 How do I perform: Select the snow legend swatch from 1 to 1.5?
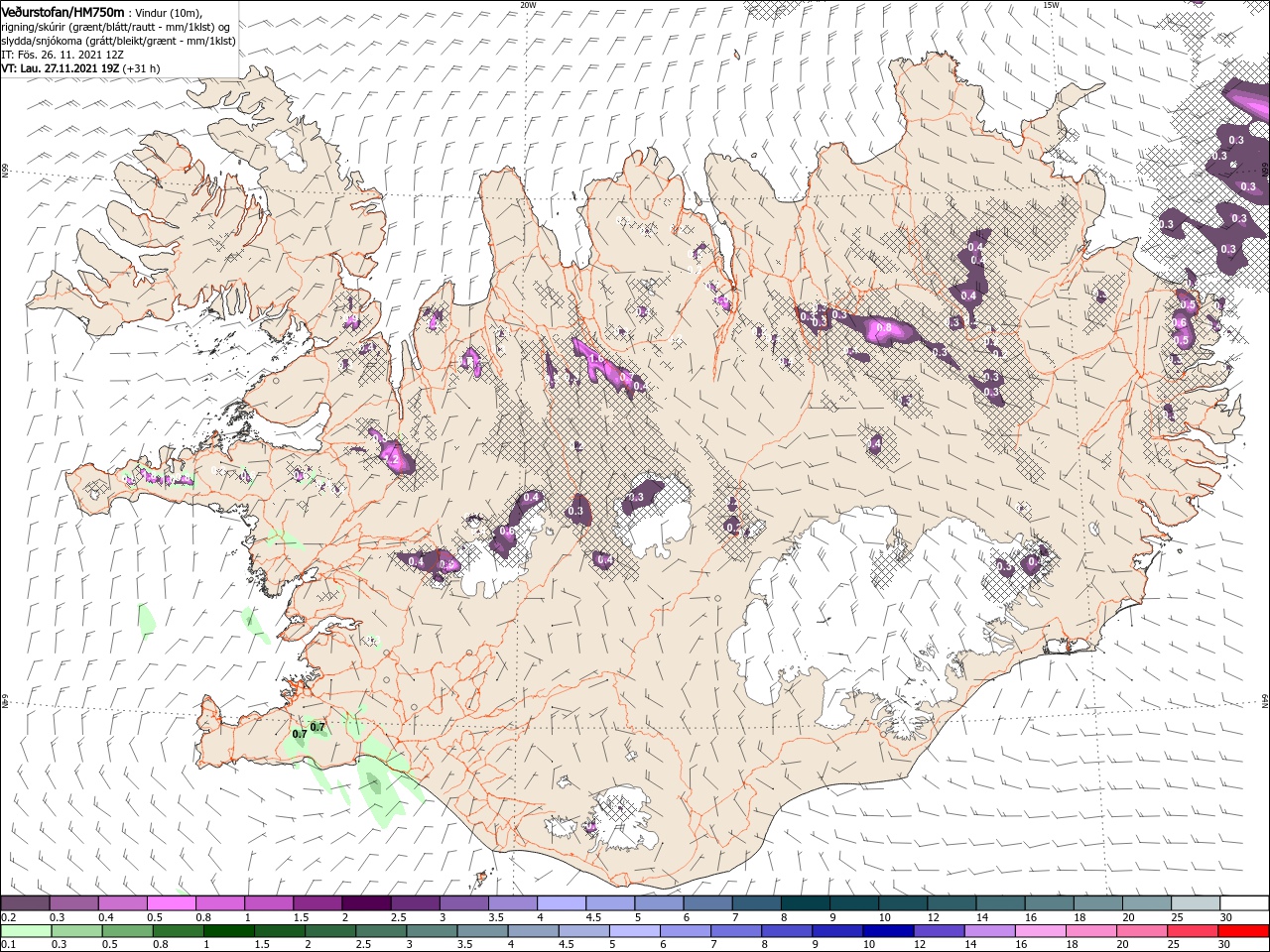[x=269, y=902]
